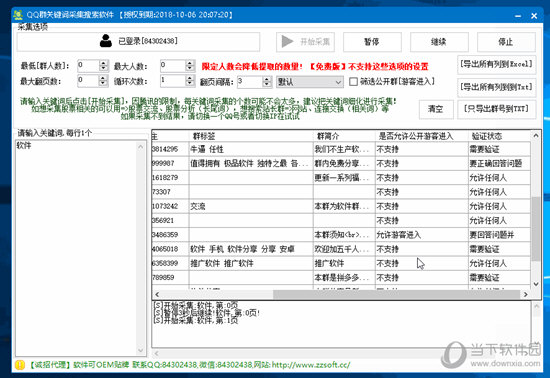Adjust the 翻页间隔 spinner arrows
Viewport: 550px width, 378px height.
tap(267, 82)
